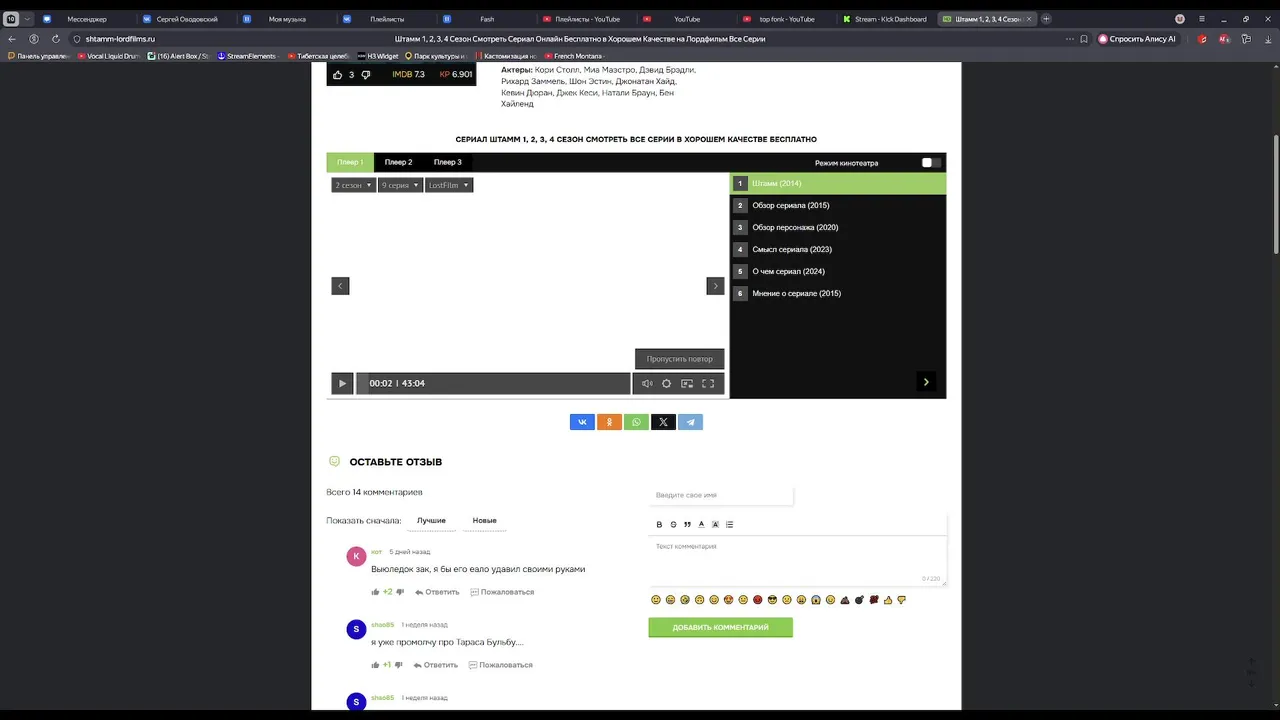This screenshot has width=1280, height=720.
Task: Select playlist item О чем сериал (2024)
Action: pyautogui.click(x=838, y=271)
